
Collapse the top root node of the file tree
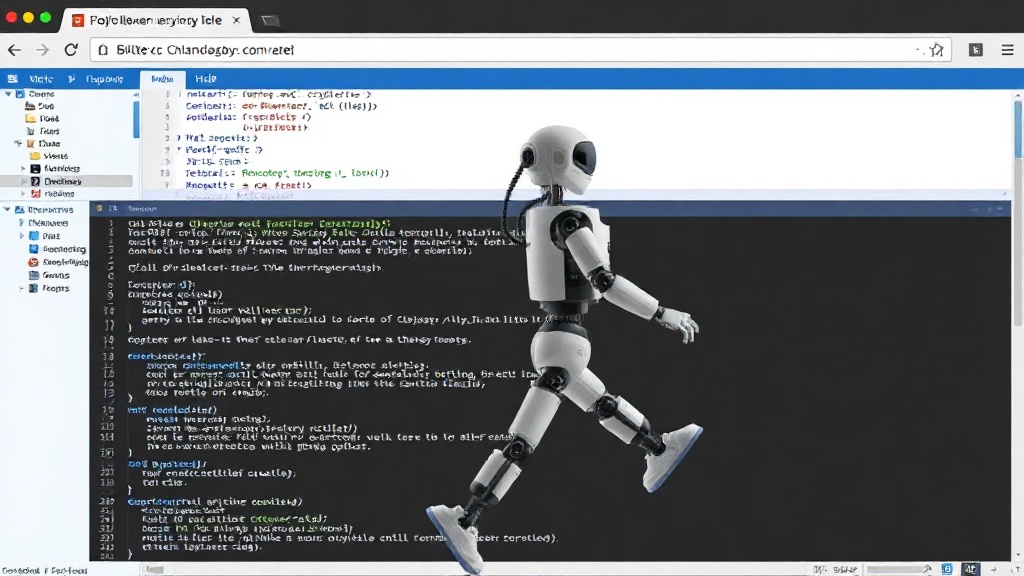pyautogui.click(x=8, y=94)
